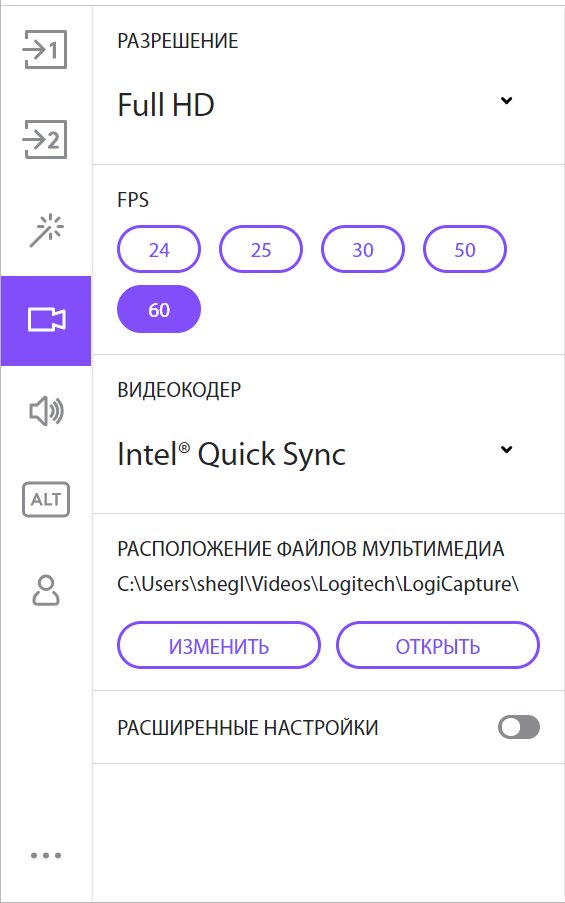
Task: Open the user account profile icon
Action: 46,590
